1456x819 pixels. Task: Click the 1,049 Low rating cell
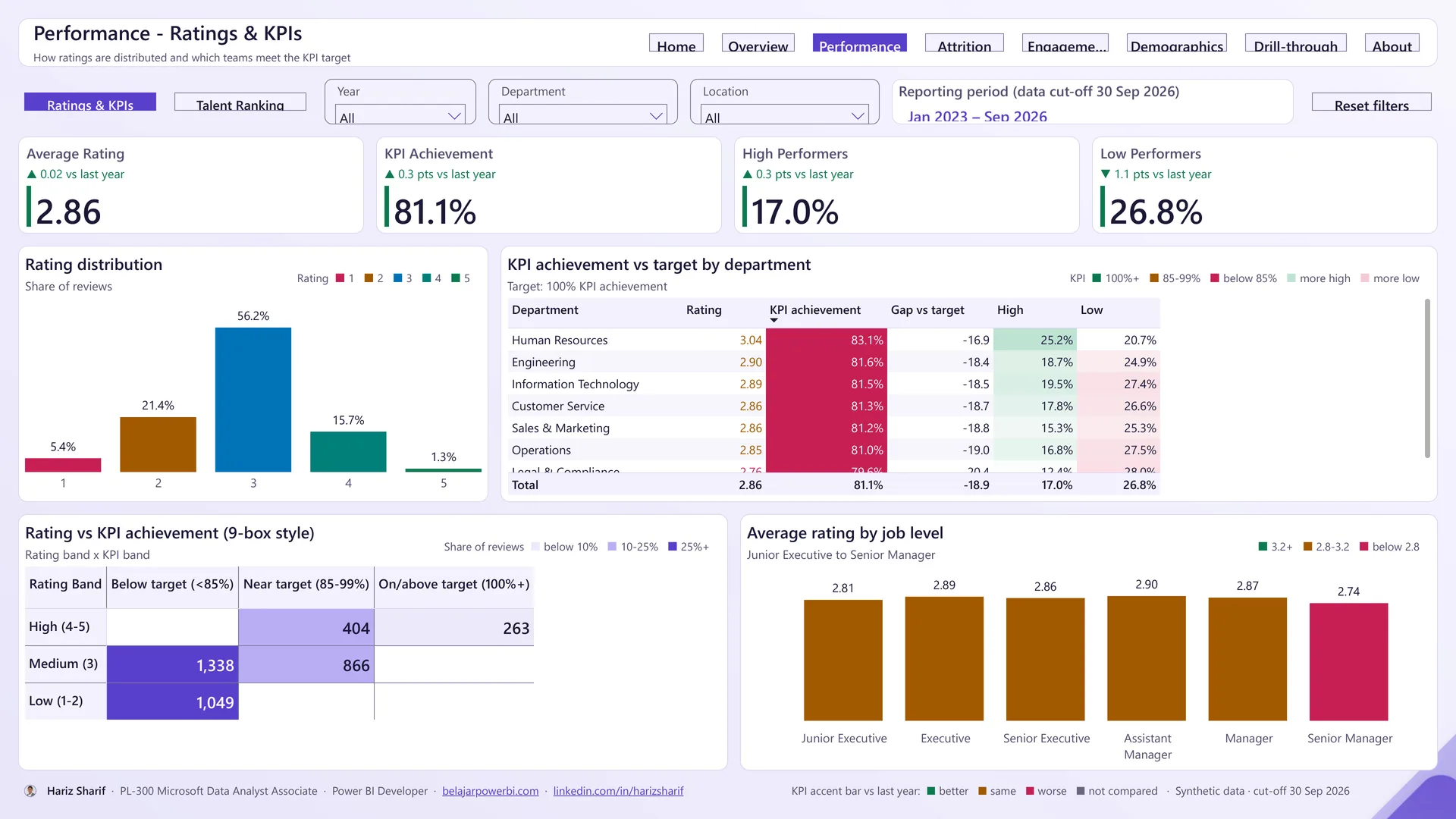pyautogui.click(x=173, y=702)
